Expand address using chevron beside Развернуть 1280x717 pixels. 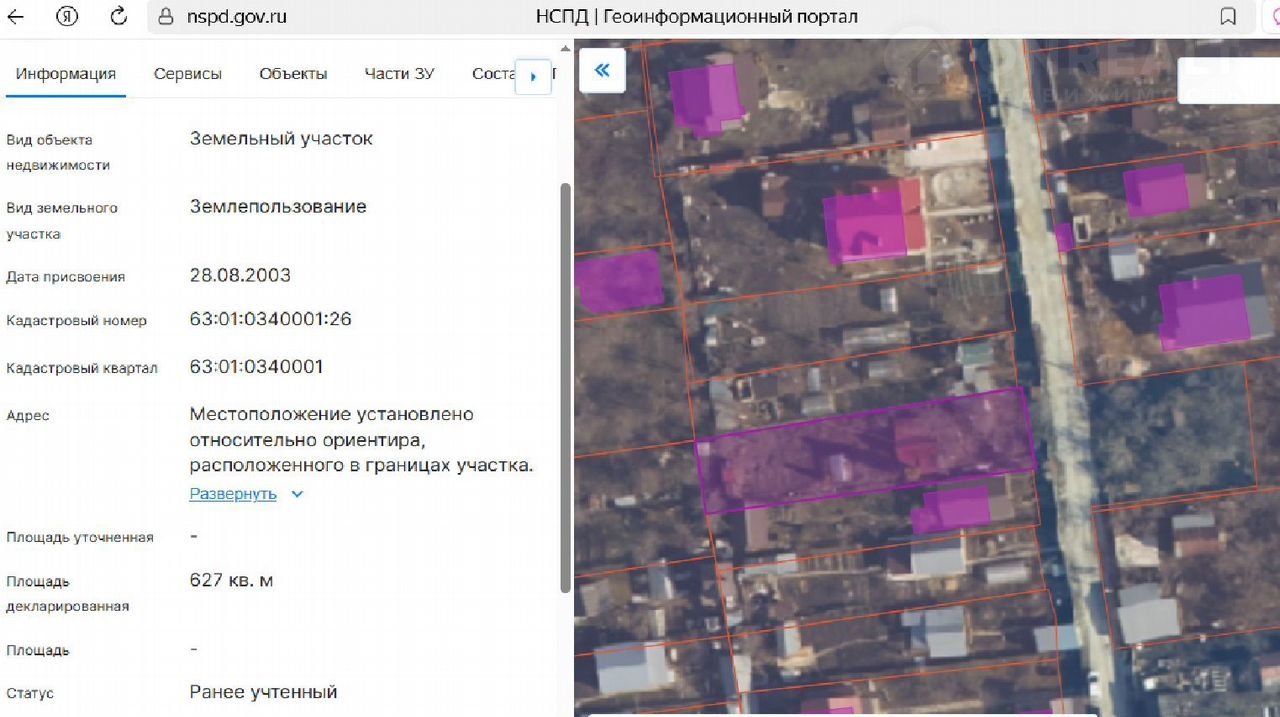pos(297,494)
